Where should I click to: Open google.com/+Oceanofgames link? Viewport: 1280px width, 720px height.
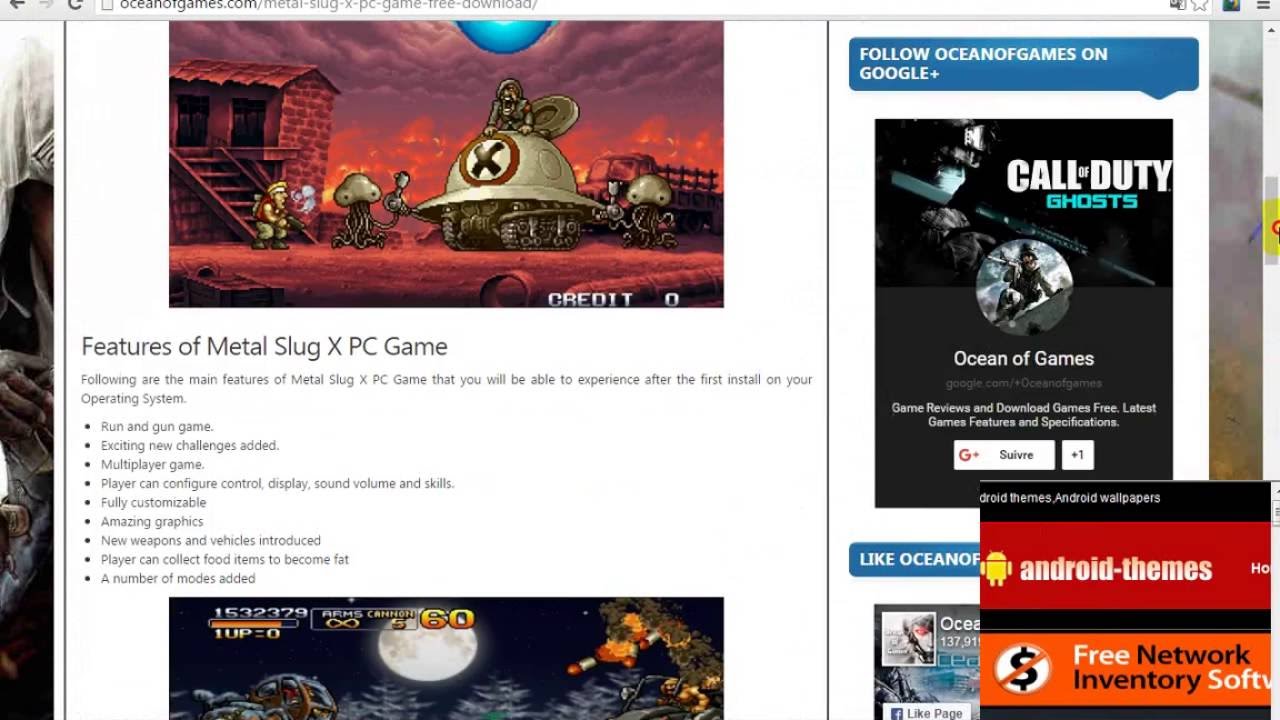point(1023,383)
